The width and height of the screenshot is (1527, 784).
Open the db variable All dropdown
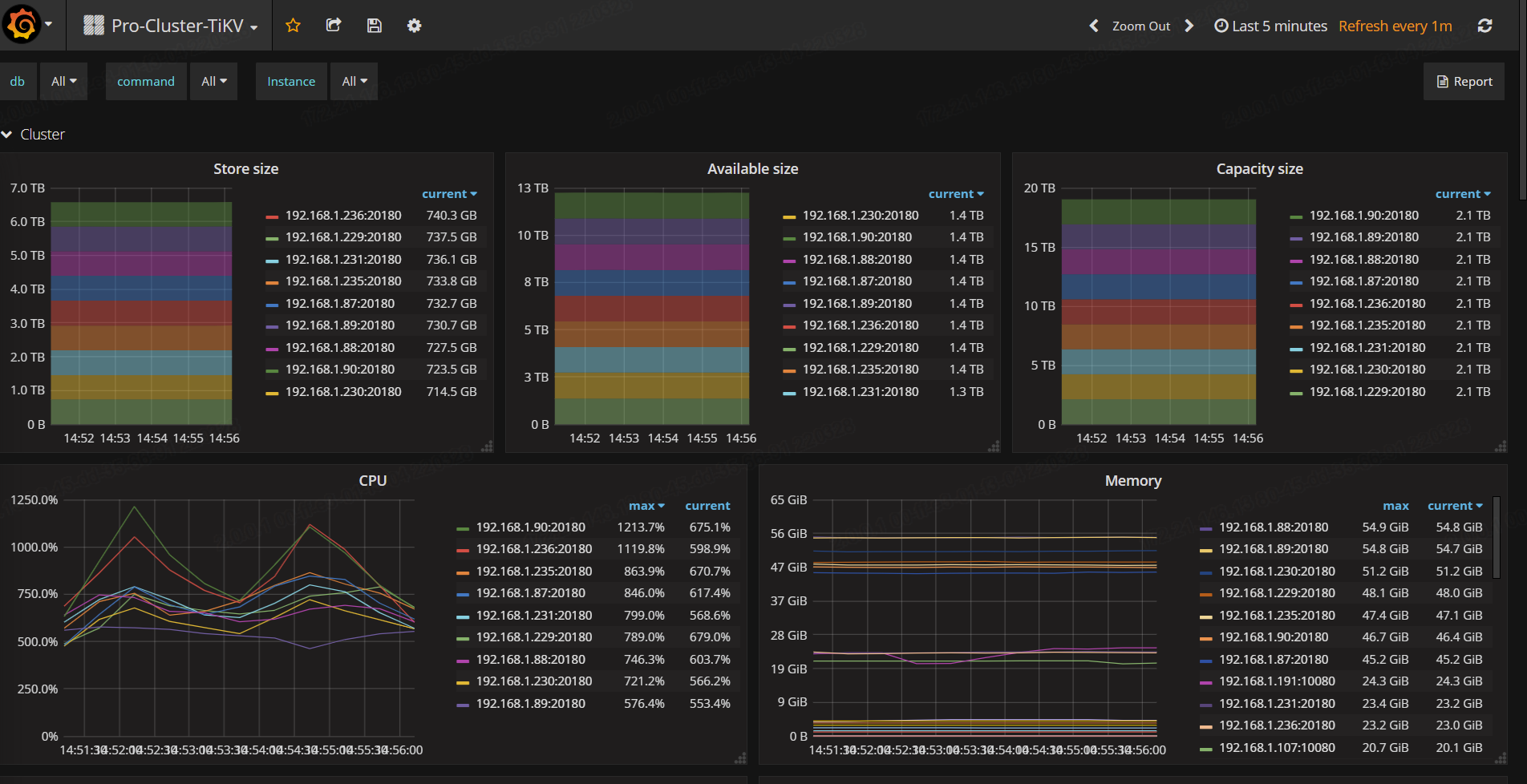pyautogui.click(x=63, y=82)
